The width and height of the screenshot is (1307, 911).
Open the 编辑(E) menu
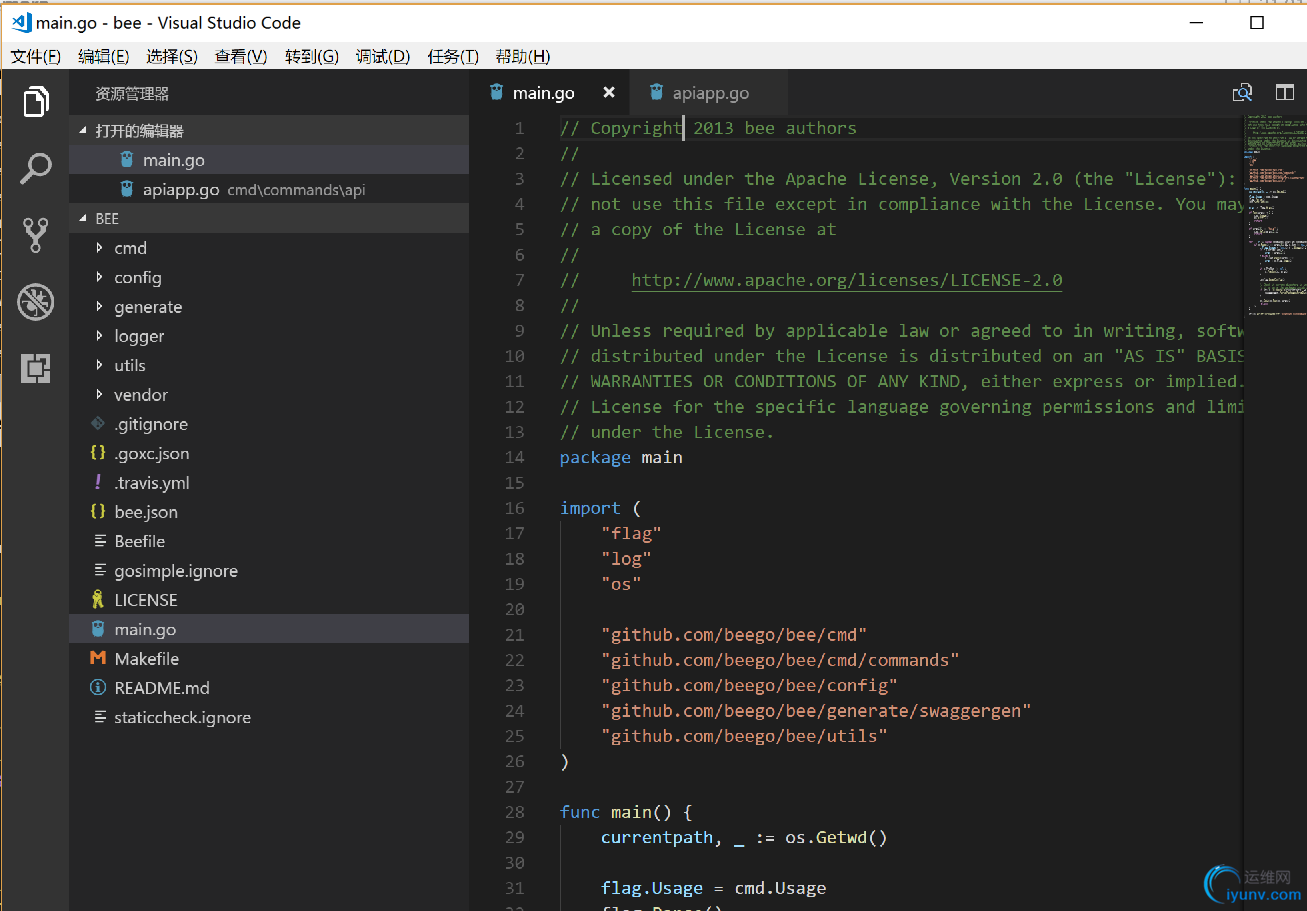tap(104, 57)
